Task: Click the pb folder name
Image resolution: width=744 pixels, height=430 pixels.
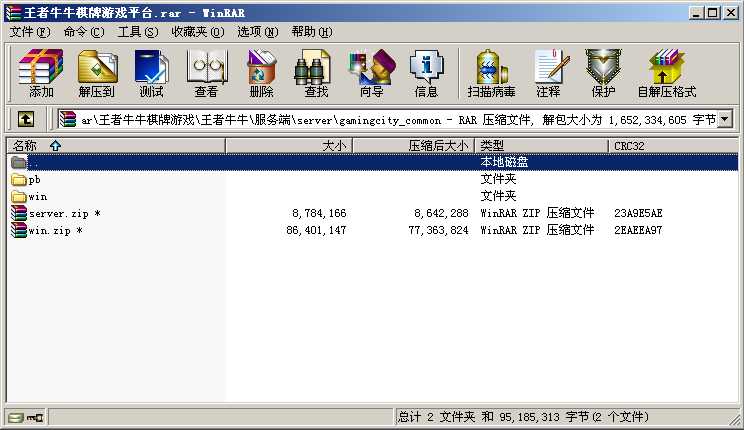Action: tap(34, 180)
